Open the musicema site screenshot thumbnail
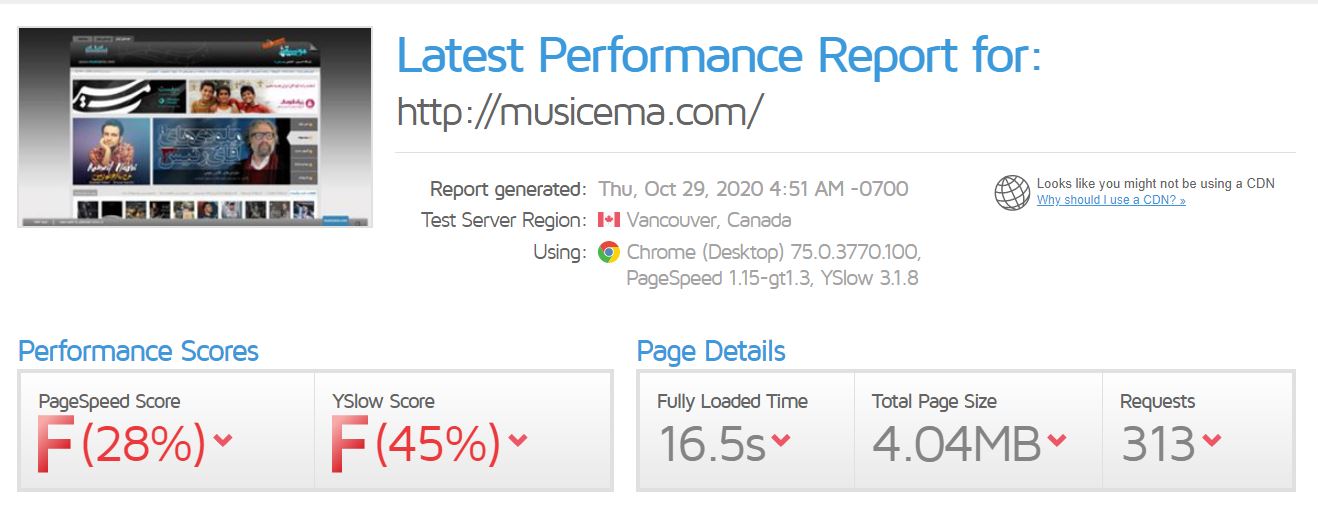Viewport: 1318px width, 510px height. point(195,126)
